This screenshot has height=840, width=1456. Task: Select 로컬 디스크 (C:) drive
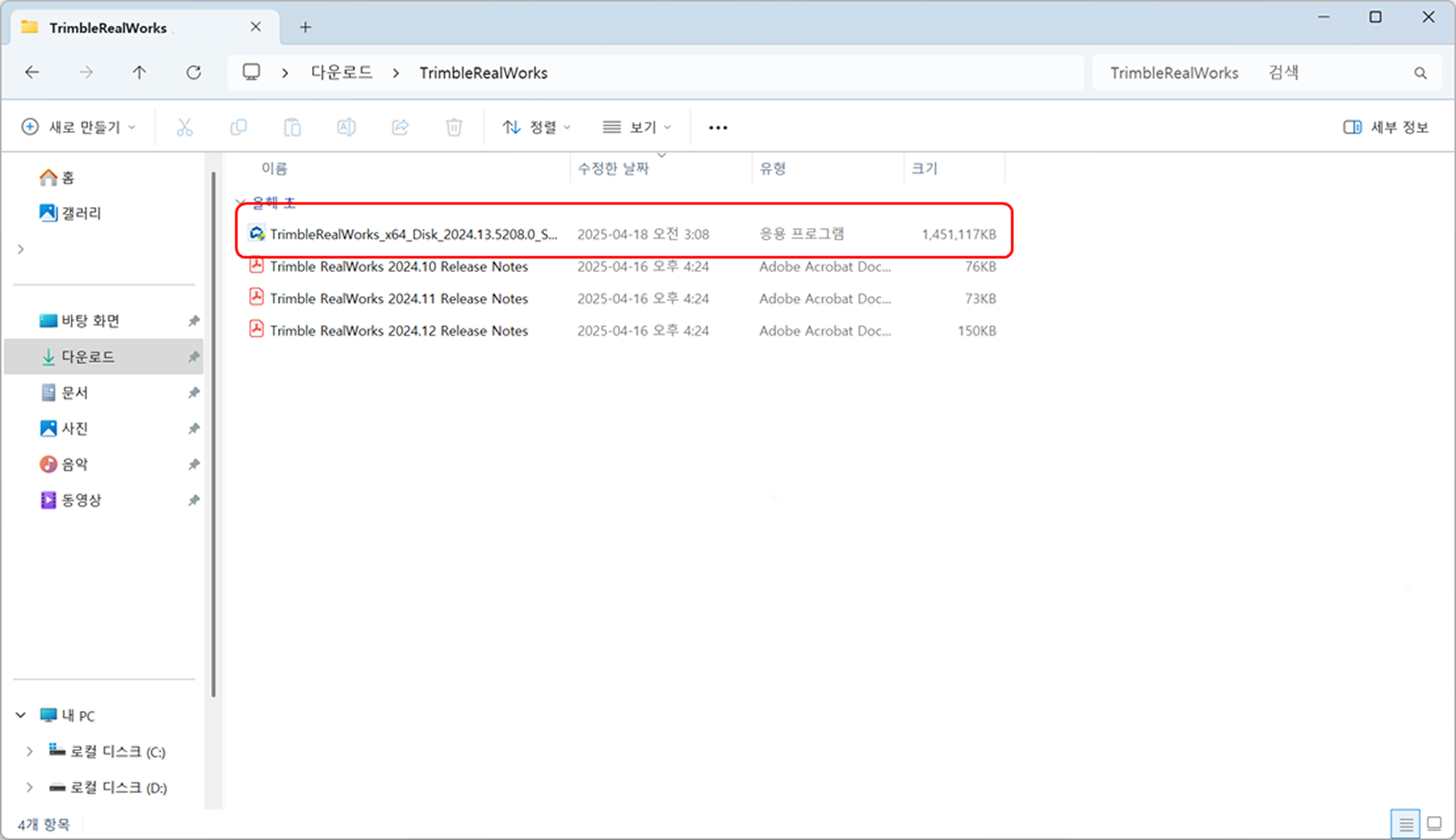(108, 751)
